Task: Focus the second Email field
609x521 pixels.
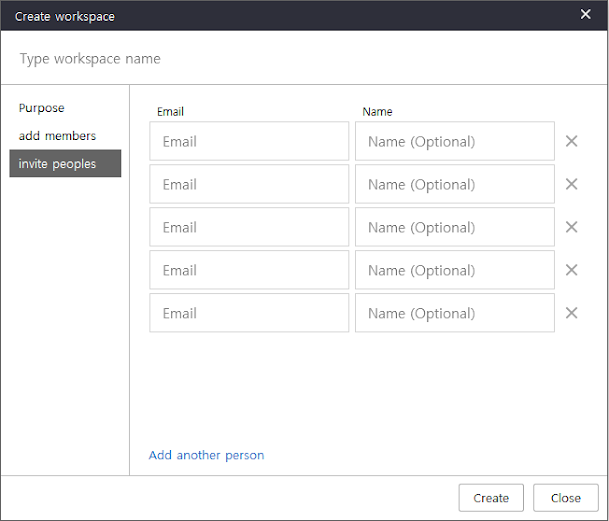Action: coord(249,184)
